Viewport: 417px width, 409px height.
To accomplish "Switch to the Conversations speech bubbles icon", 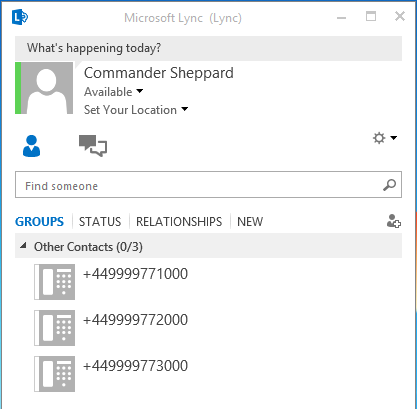I will click(93, 145).
